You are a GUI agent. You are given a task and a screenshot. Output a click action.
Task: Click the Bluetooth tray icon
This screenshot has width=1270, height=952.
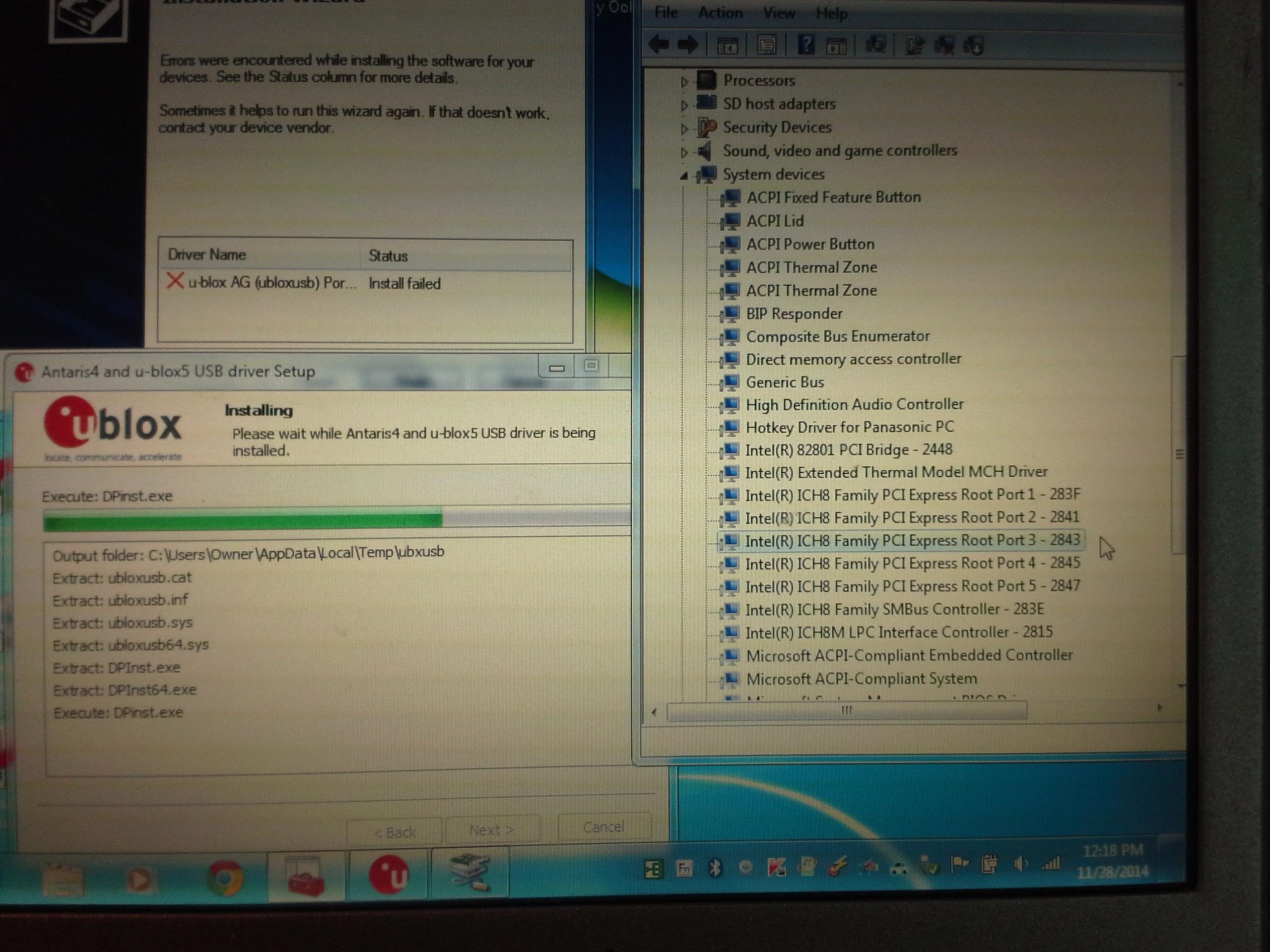point(715,868)
